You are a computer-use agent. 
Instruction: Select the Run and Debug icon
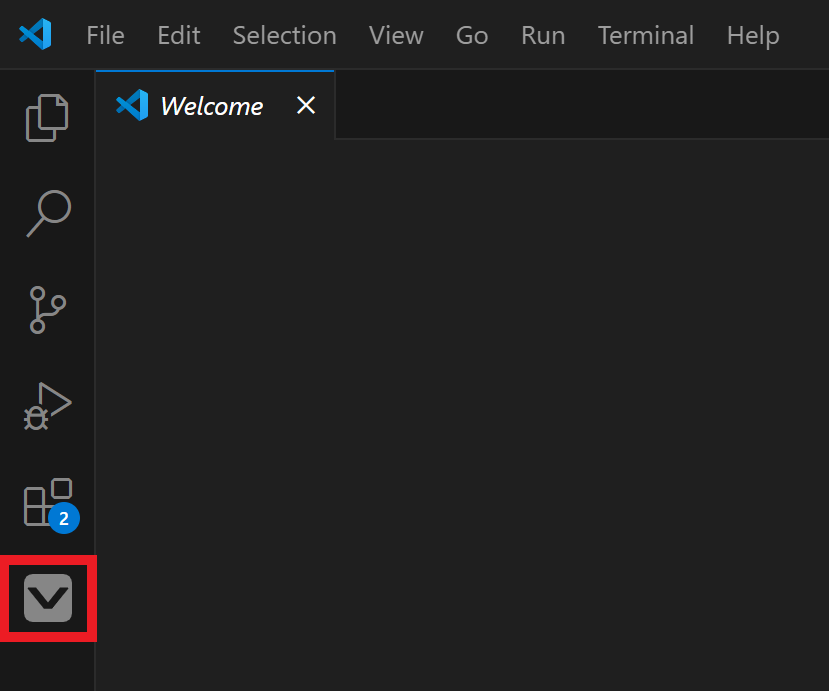(47, 406)
